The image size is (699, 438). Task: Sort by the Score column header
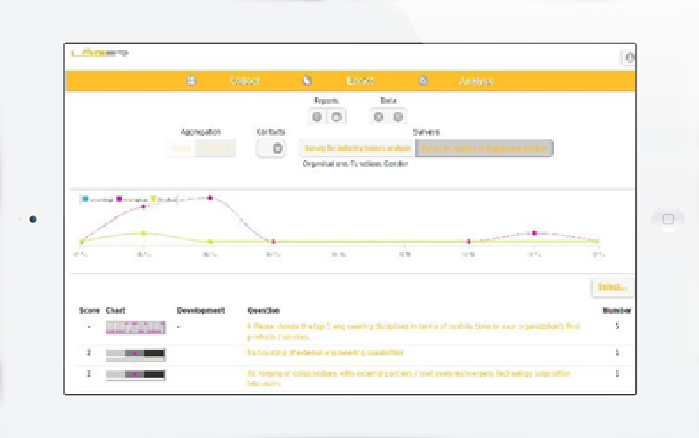click(89, 311)
